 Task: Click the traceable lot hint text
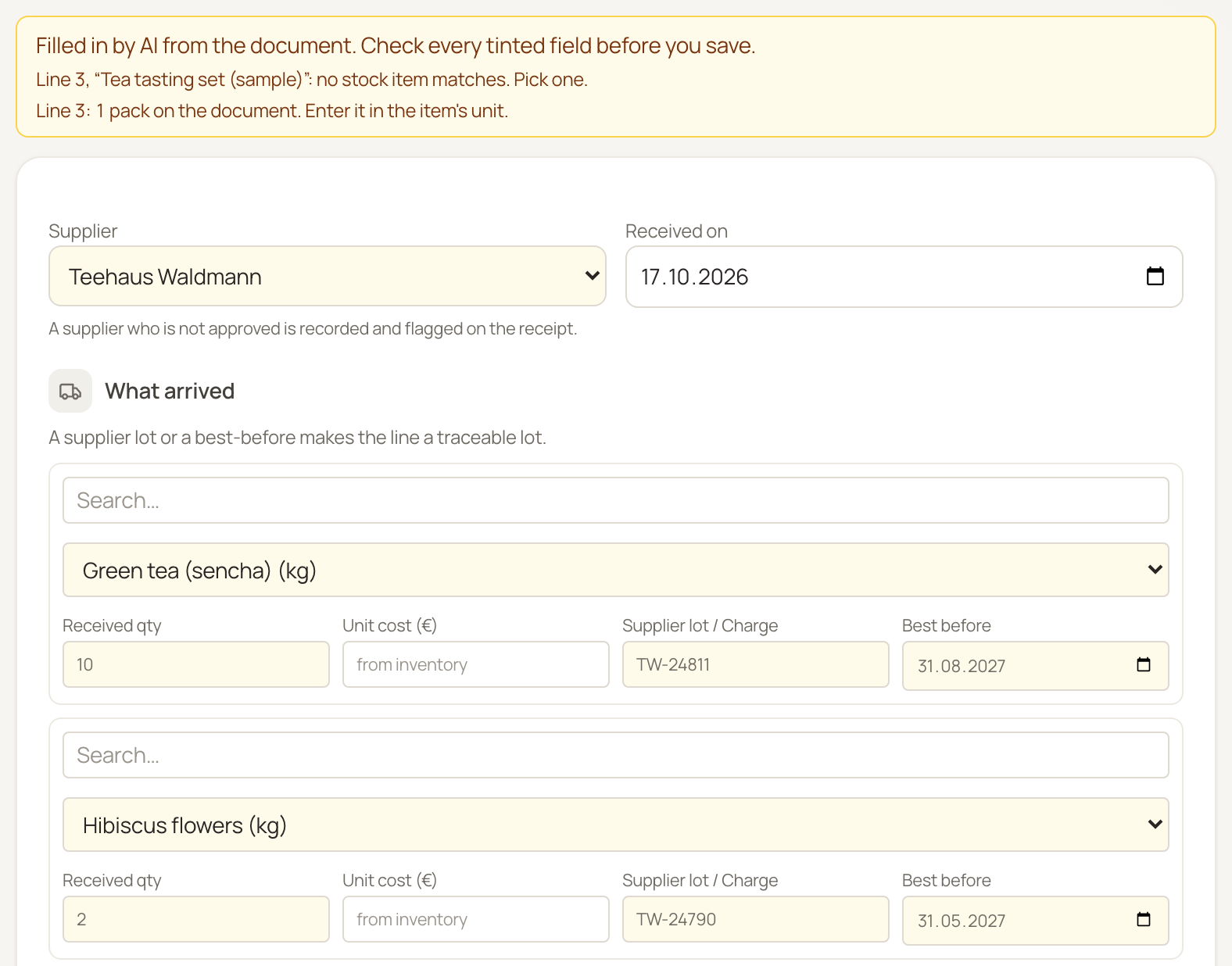click(x=297, y=438)
